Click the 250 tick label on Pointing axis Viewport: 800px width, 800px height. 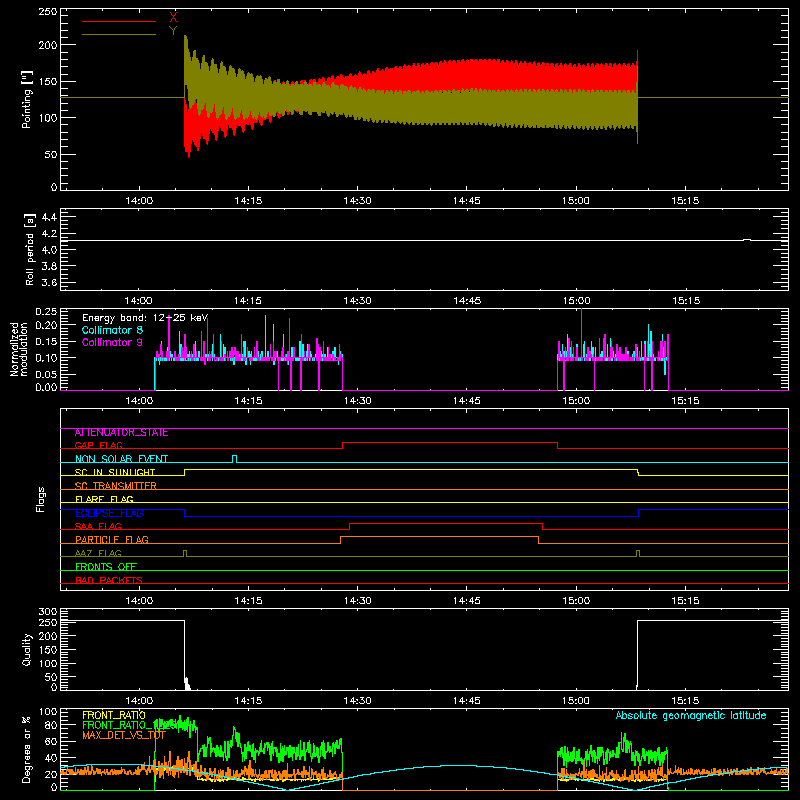(47, 12)
